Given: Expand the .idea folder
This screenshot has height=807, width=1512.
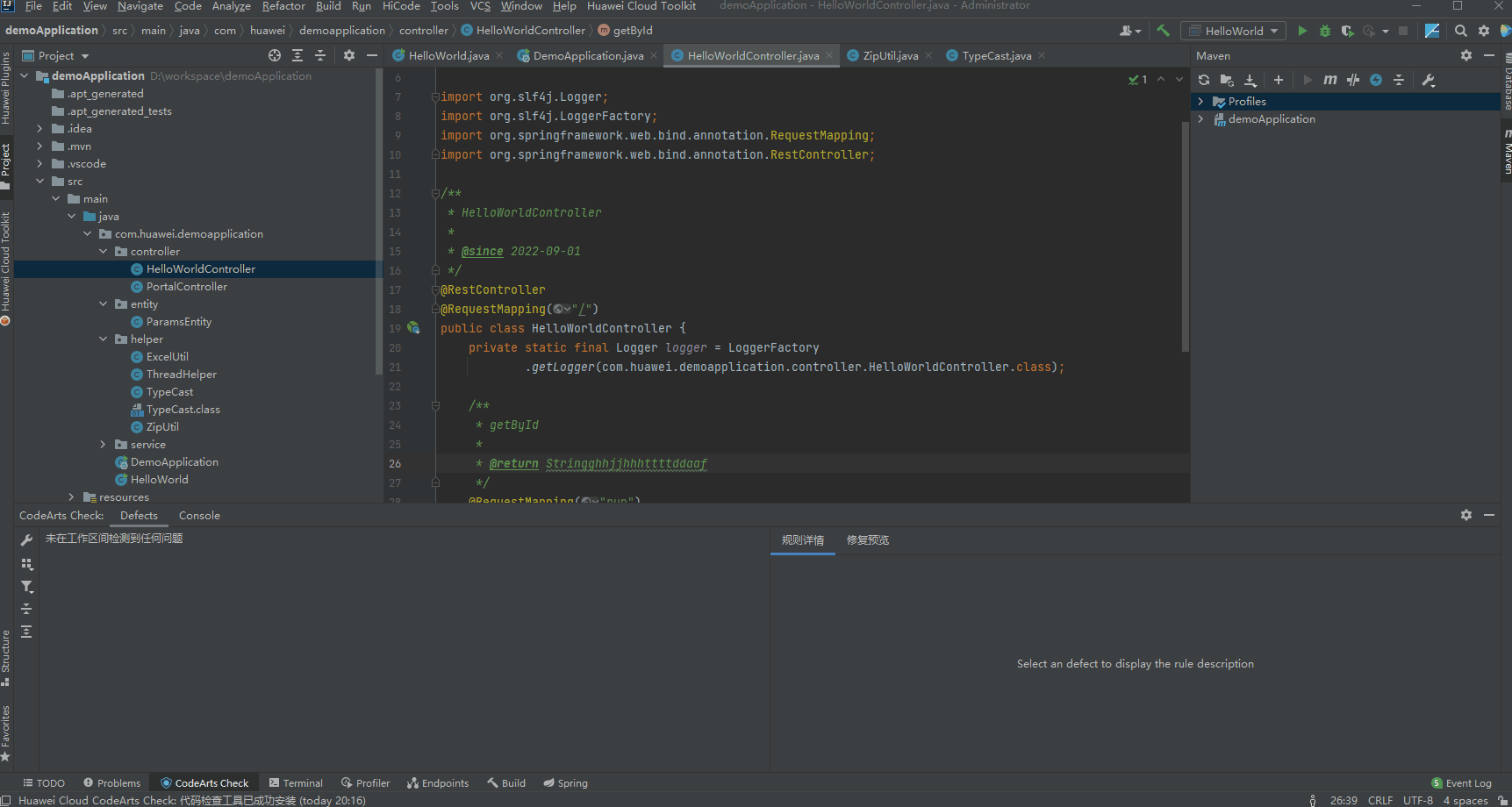Looking at the screenshot, I should pyautogui.click(x=39, y=129).
